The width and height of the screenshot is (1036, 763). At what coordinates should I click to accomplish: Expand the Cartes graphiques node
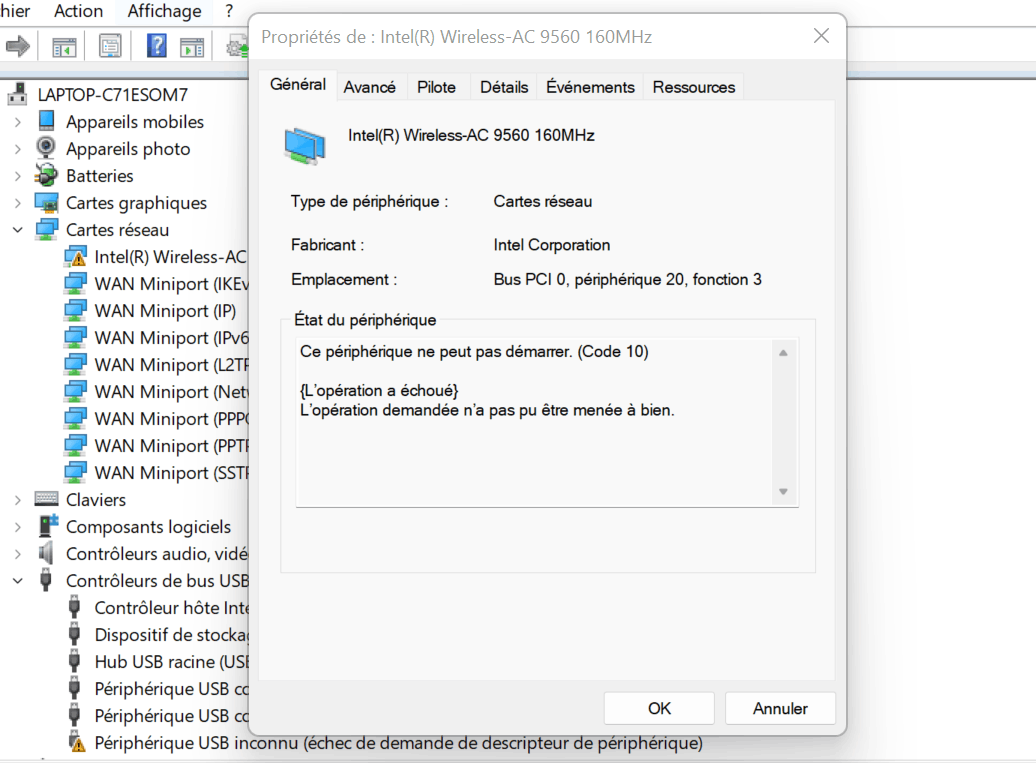point(18,203)
